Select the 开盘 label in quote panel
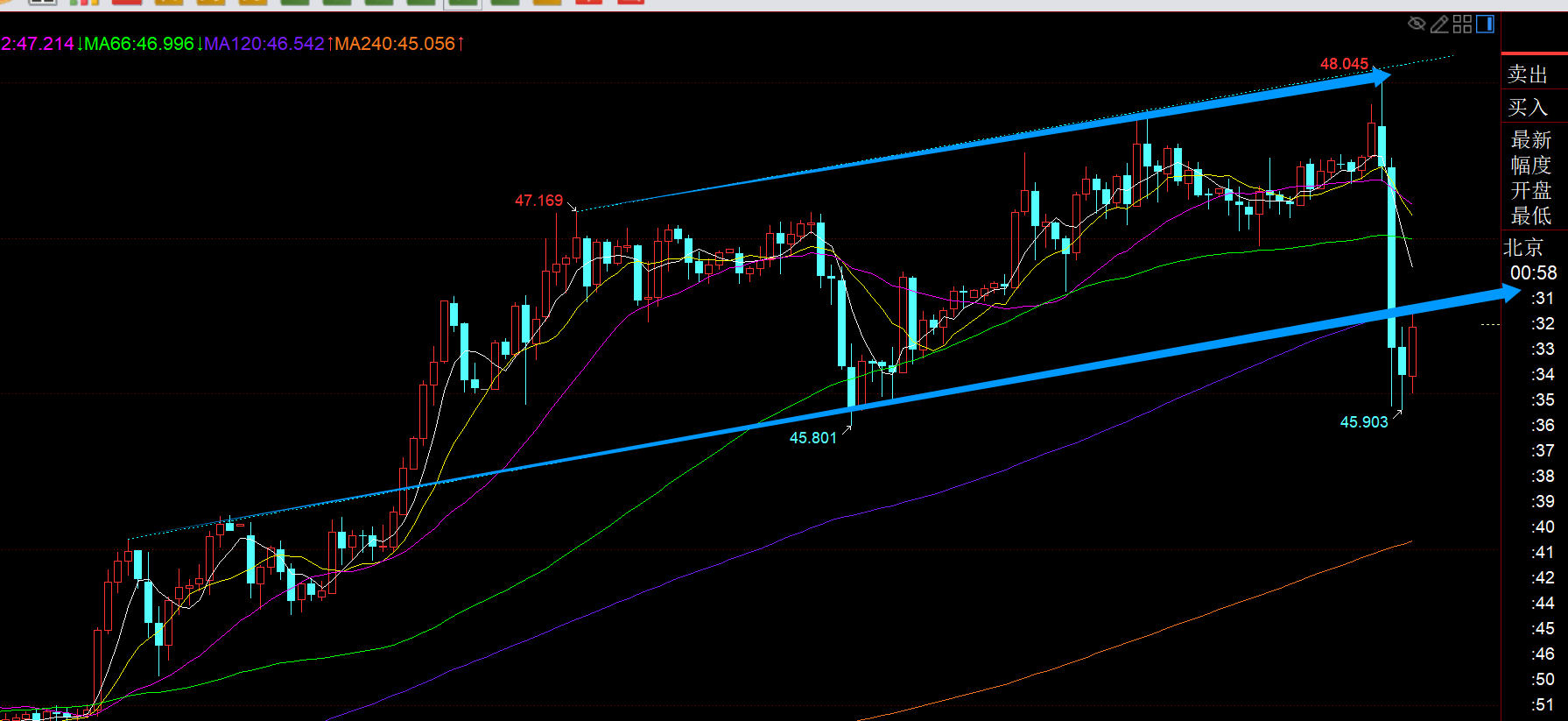The height and width of the screenshot is (721, 1568). click(1530, 190)
